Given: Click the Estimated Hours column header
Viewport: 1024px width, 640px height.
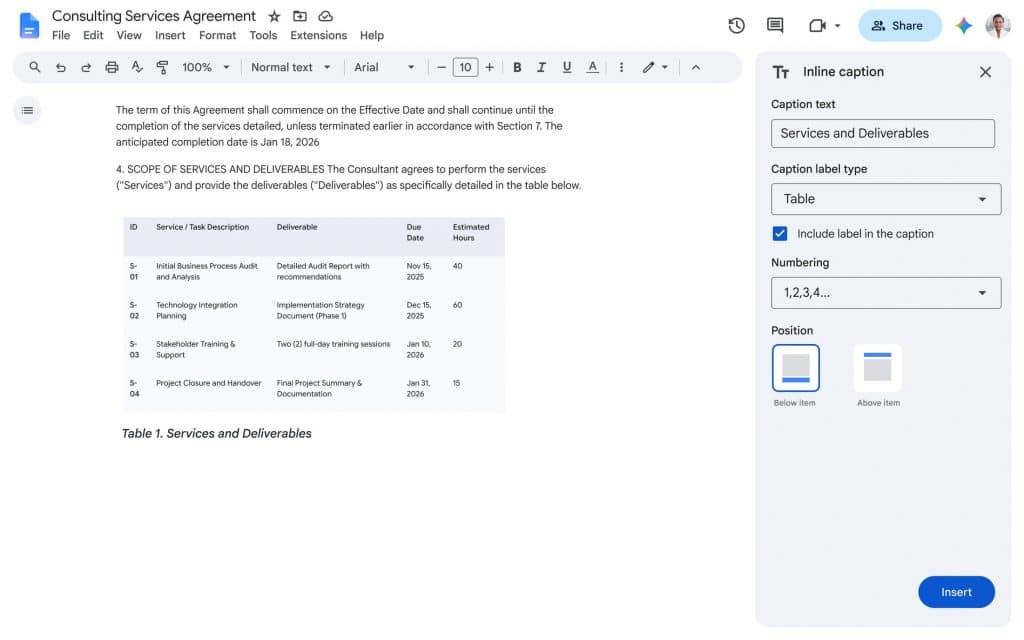Looking at the screenshot, I should click(x=470, y=232).
